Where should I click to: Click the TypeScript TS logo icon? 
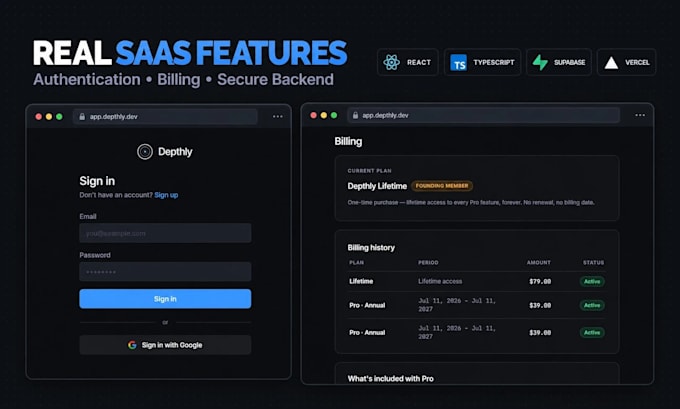click(x=458, y=62)
